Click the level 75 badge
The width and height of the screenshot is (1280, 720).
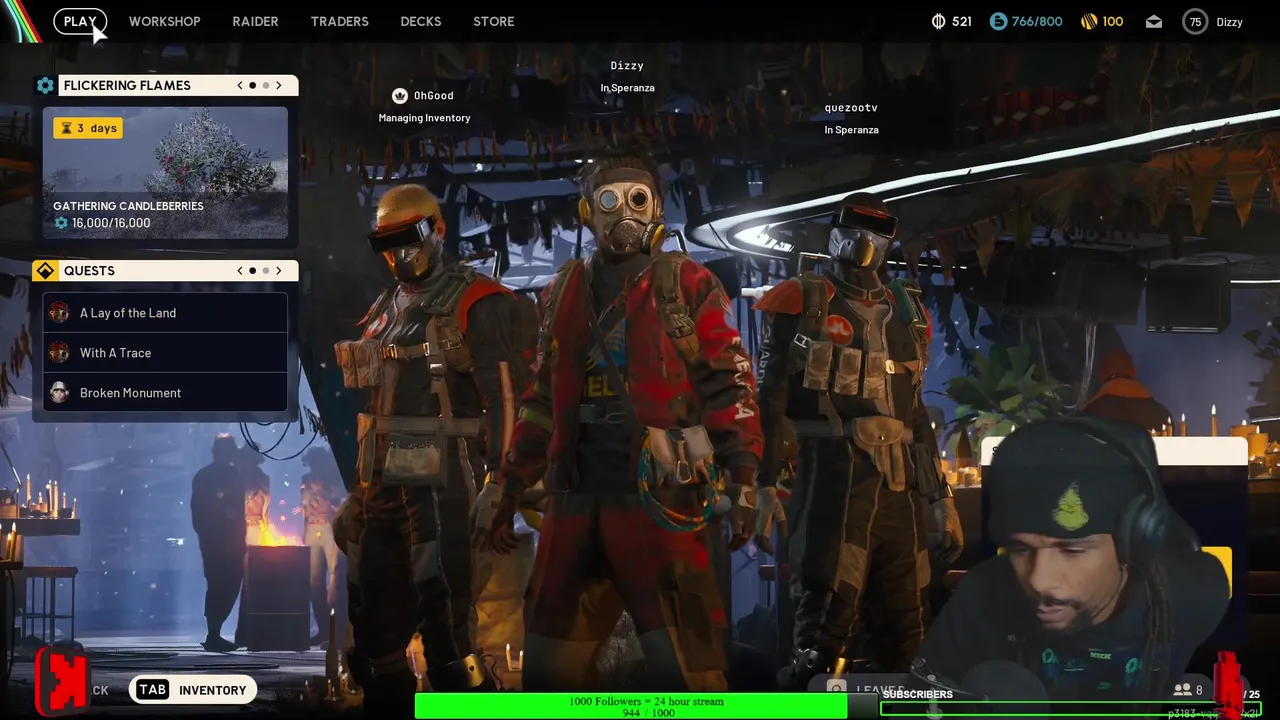(x=1195, y=21)
